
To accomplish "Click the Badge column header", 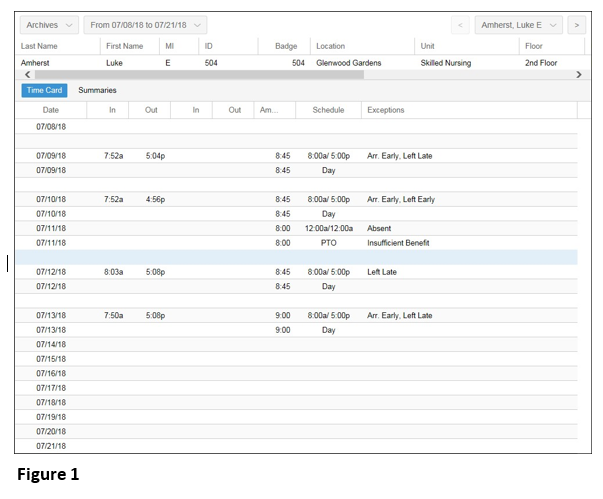I will pyautogui.click(x=286, y=46).
